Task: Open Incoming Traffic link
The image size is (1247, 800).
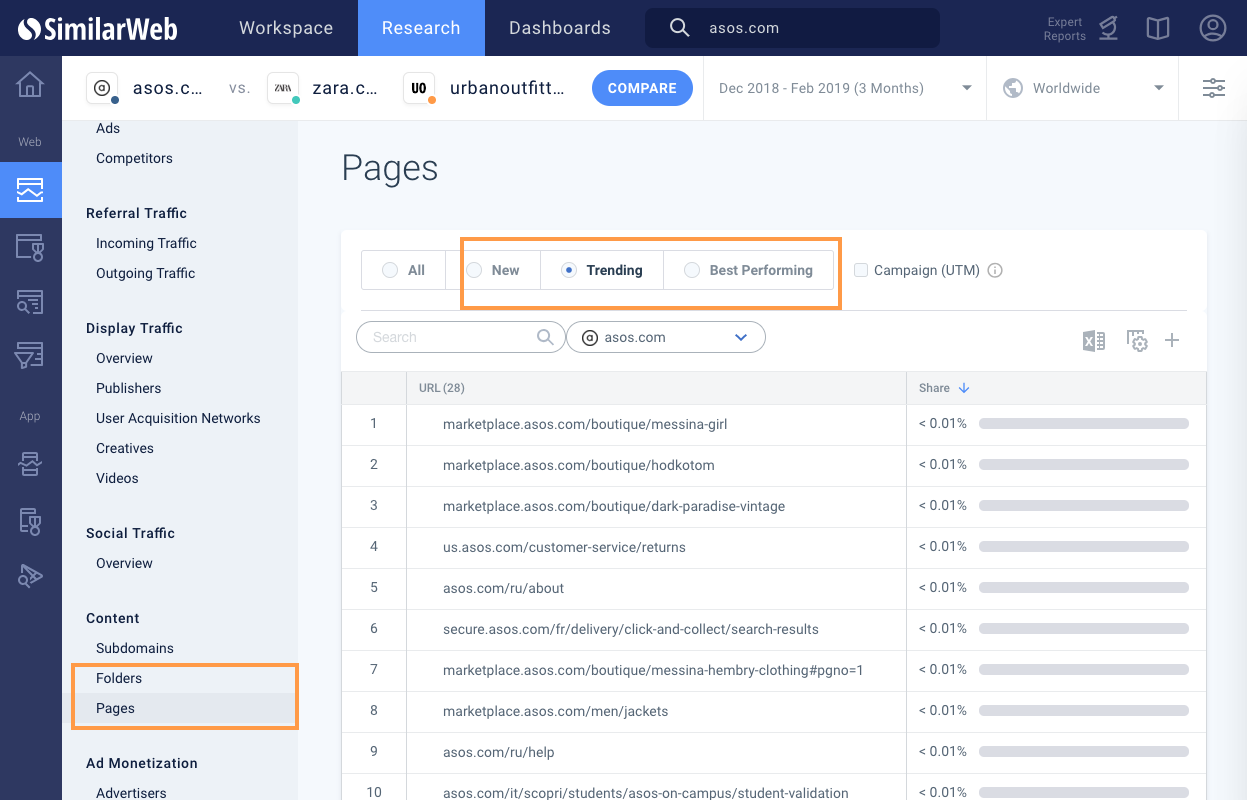Action: (146, 243)
